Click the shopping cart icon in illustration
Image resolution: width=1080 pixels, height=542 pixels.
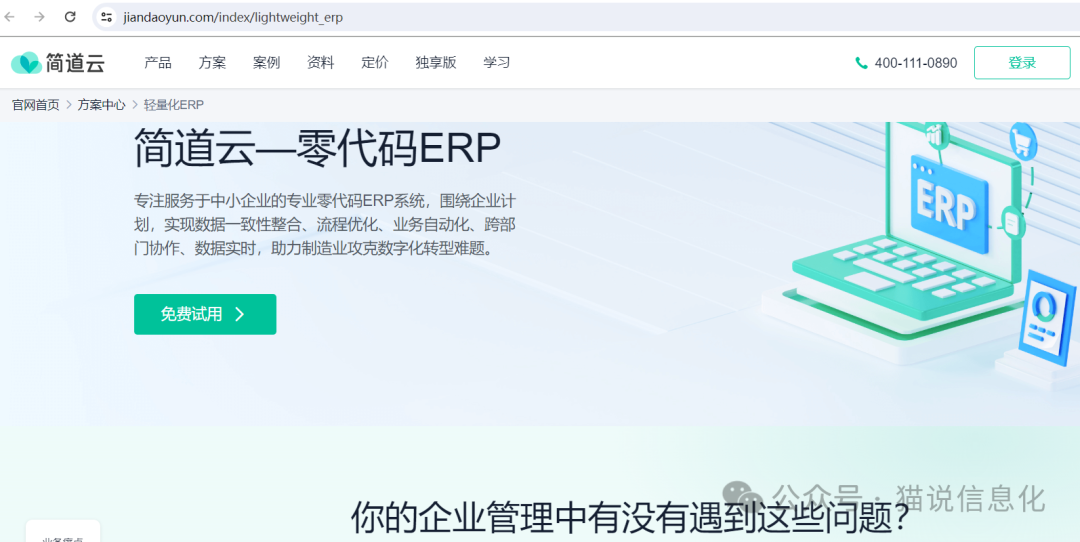point(1023,140)
